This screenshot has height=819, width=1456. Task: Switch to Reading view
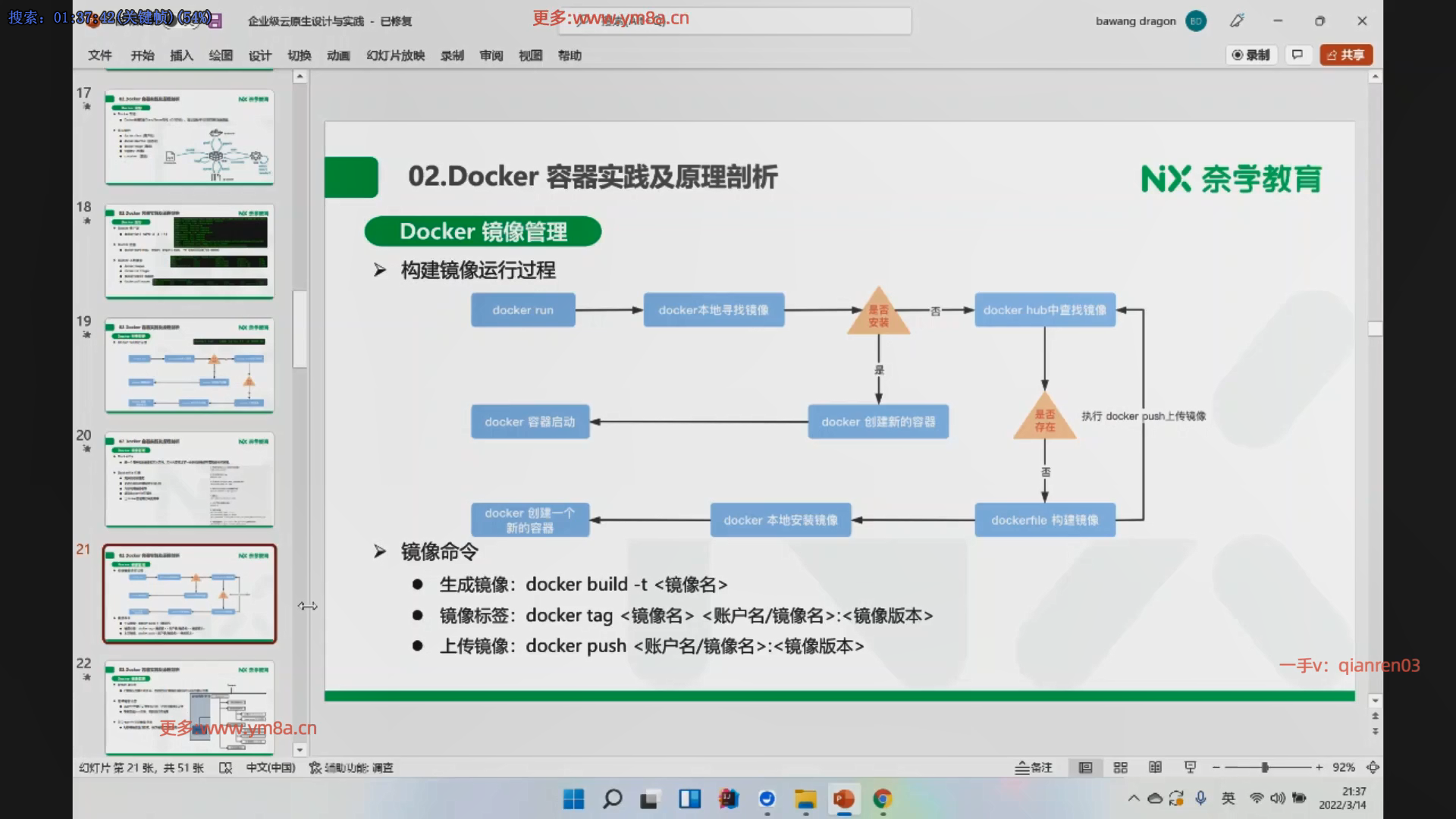1155,767
